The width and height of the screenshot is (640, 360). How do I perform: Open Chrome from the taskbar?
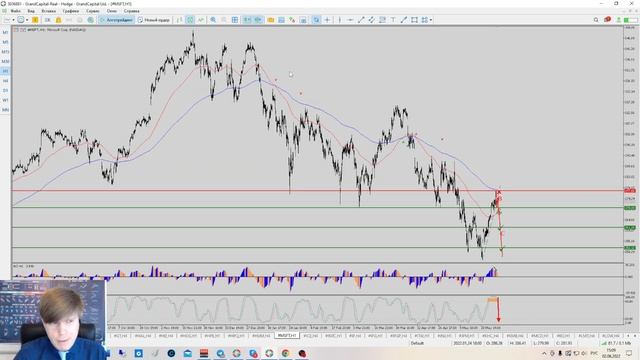(285, 353)
